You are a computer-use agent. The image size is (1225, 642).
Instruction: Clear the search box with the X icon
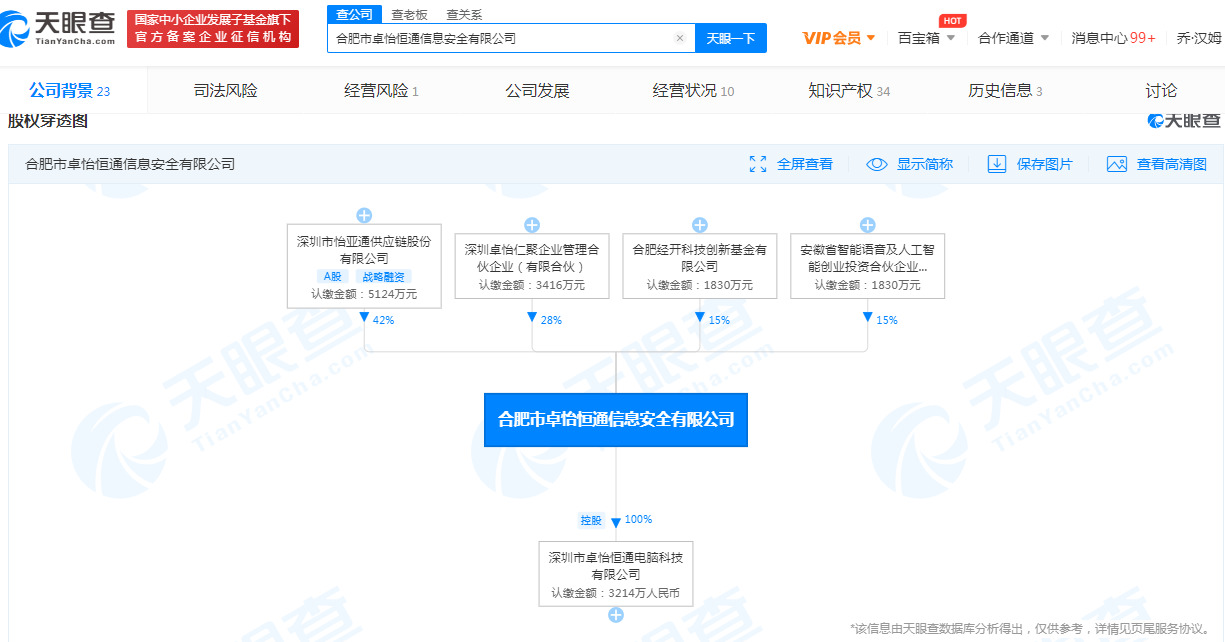(x=680, y=38)
